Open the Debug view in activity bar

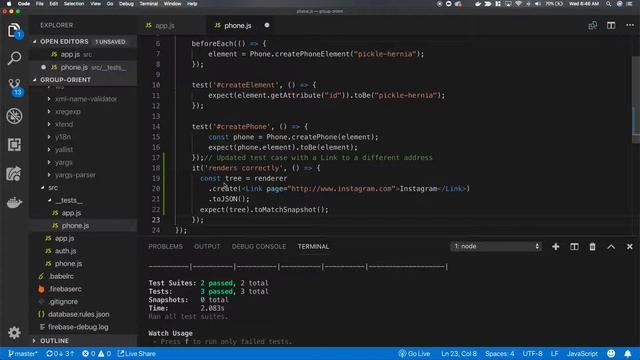[x=14, y=116]
